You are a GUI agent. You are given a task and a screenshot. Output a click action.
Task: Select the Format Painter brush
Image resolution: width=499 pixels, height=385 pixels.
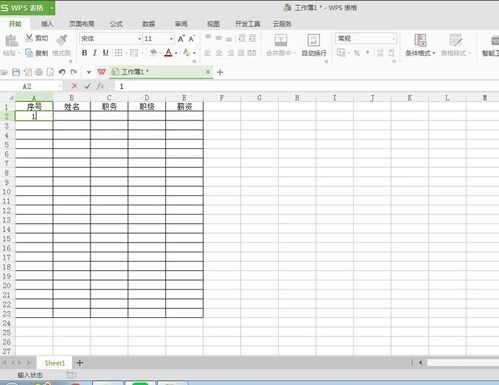point(62,39)
